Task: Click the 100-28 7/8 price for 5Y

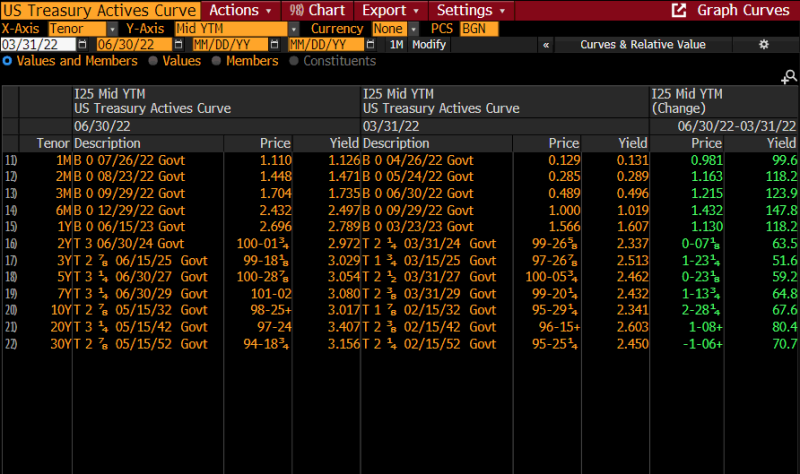Action: click(263, 277)
